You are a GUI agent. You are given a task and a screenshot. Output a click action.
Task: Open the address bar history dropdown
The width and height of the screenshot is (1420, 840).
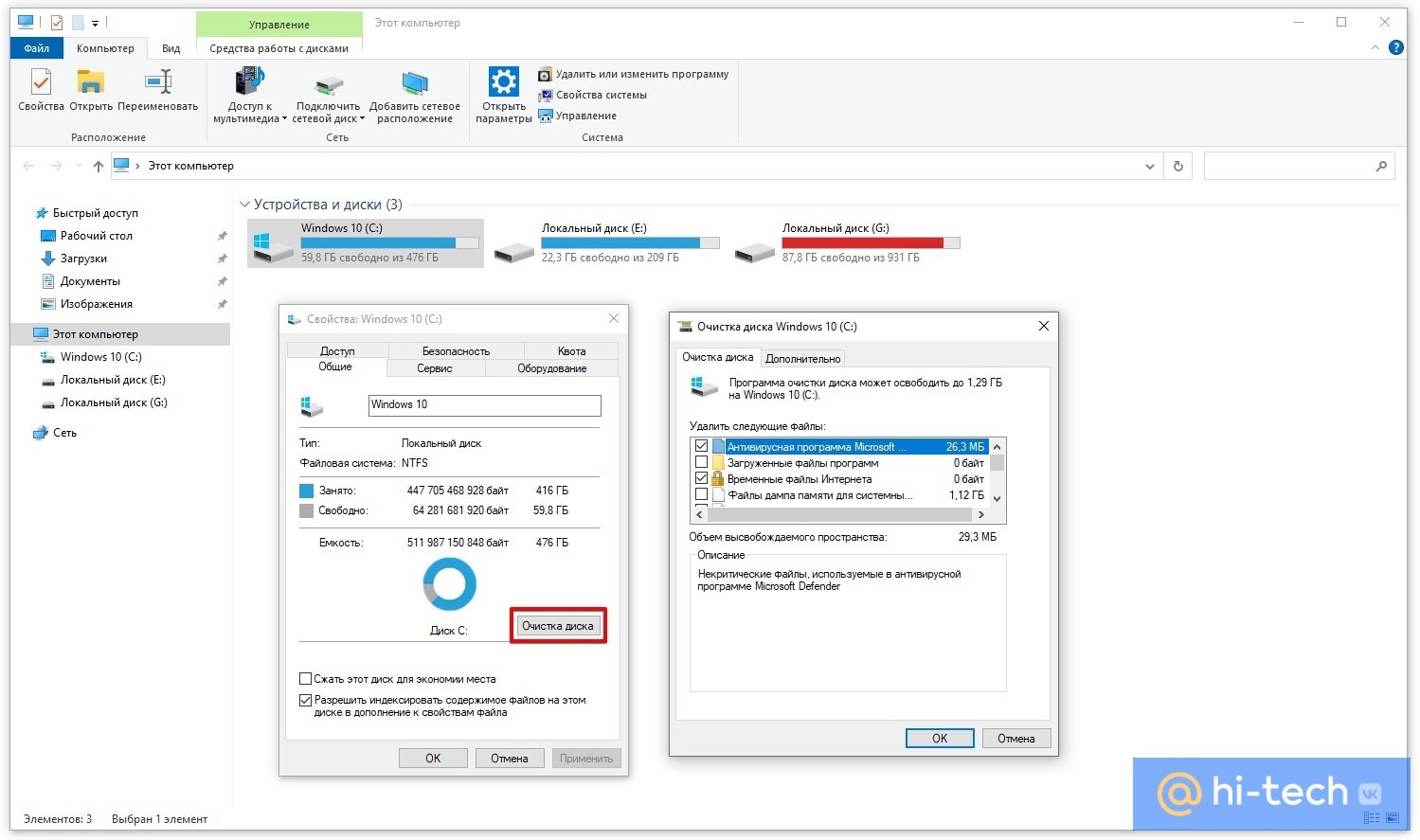[1149, 166]
